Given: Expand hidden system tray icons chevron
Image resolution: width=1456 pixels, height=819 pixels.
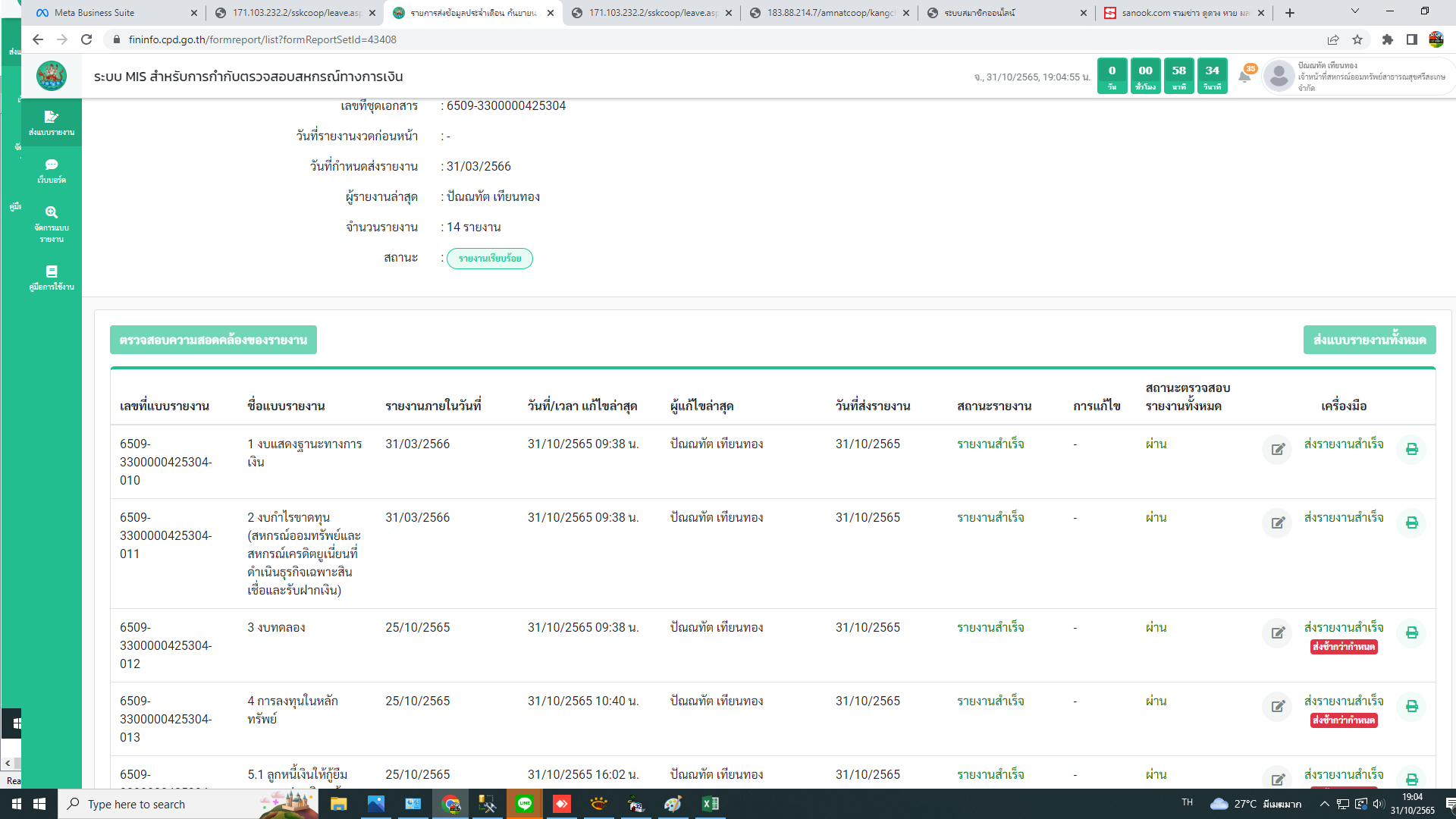Looking at the screenshot, I should [x=1324, y=804].
